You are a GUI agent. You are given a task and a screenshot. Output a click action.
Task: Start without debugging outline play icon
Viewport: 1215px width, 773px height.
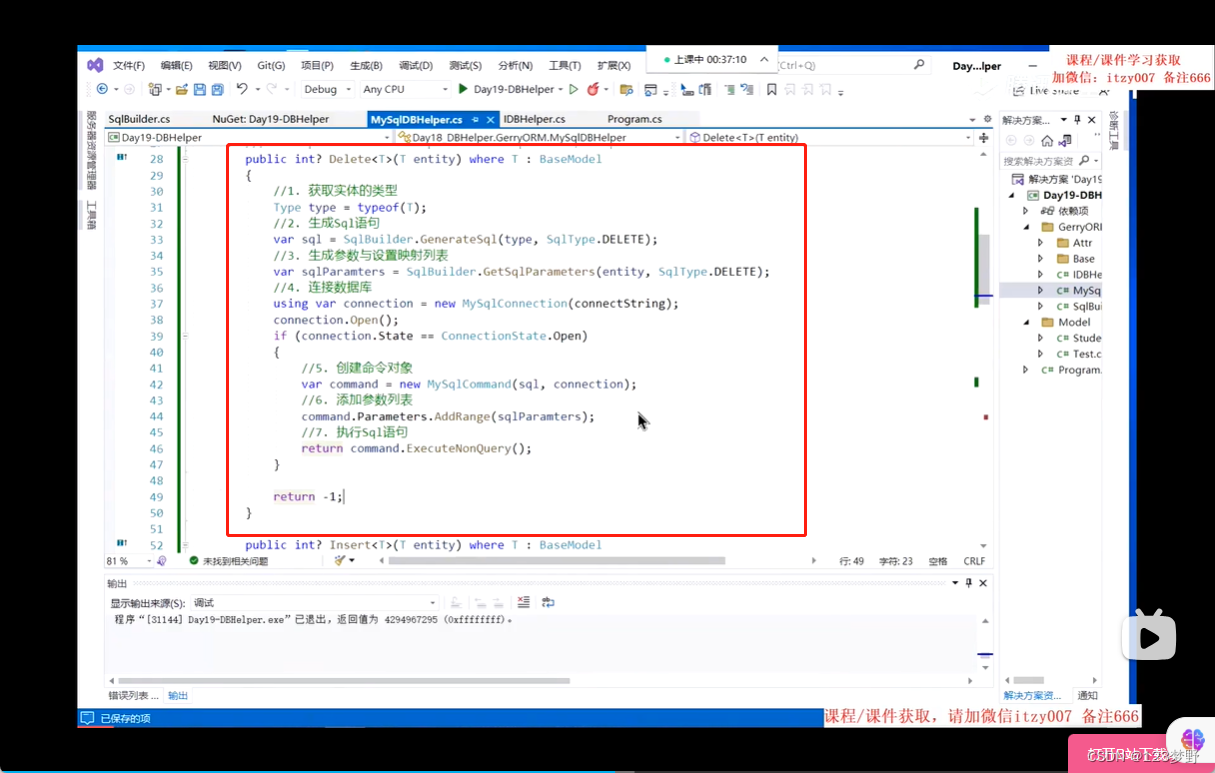tap(574, 89)
